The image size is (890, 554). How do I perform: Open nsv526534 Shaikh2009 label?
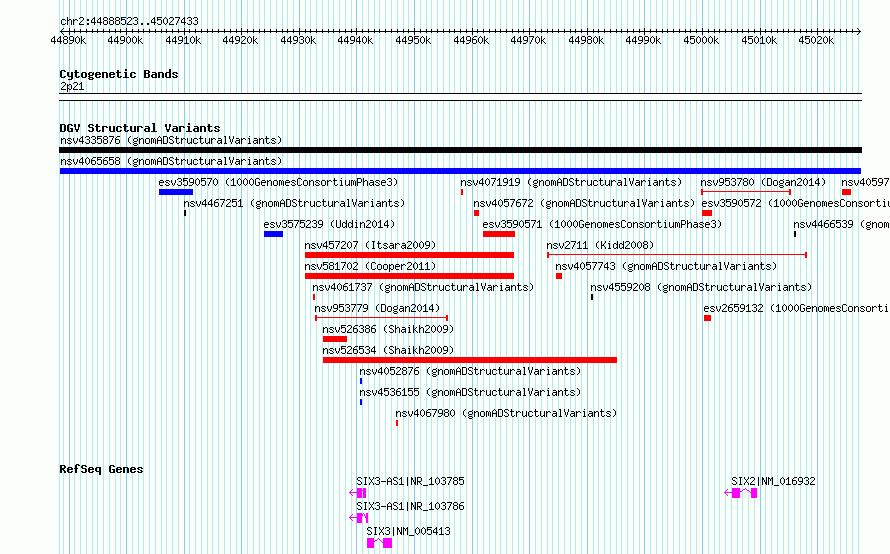[x=388, y=350]
